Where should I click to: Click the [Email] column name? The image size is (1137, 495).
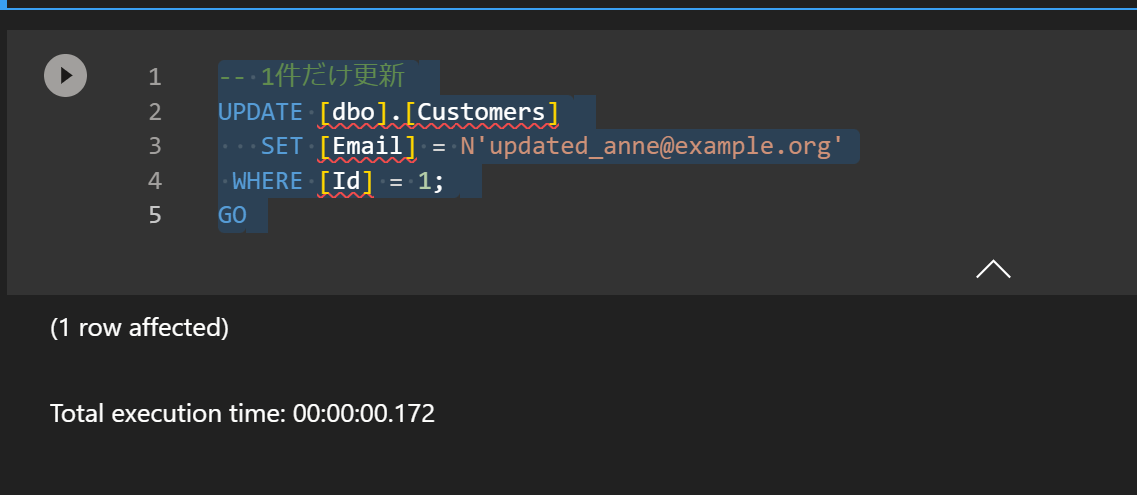[x=368, y=146]
